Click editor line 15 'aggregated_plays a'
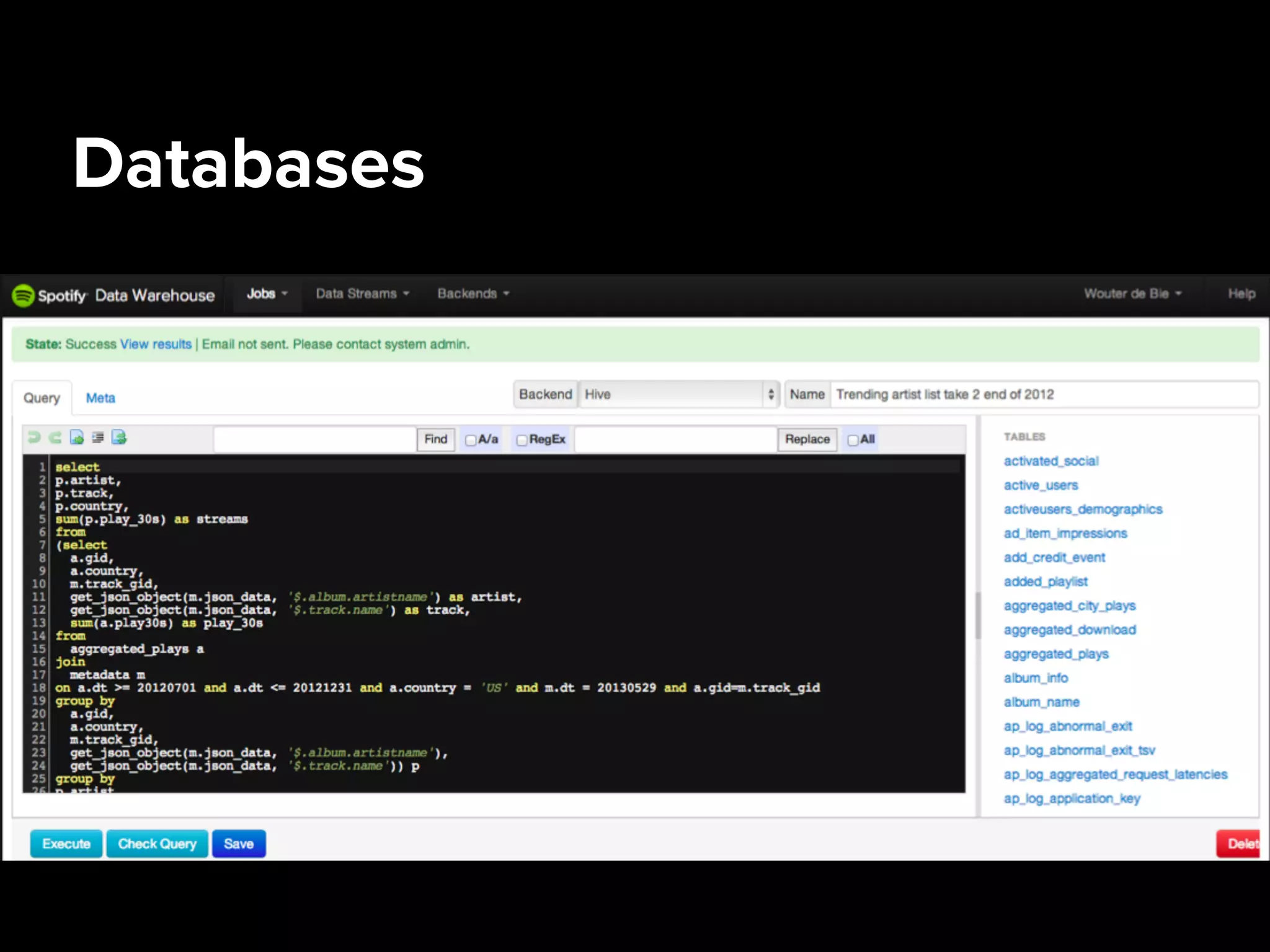This screenshot has width=1270, height=952. tap(136, 649)
